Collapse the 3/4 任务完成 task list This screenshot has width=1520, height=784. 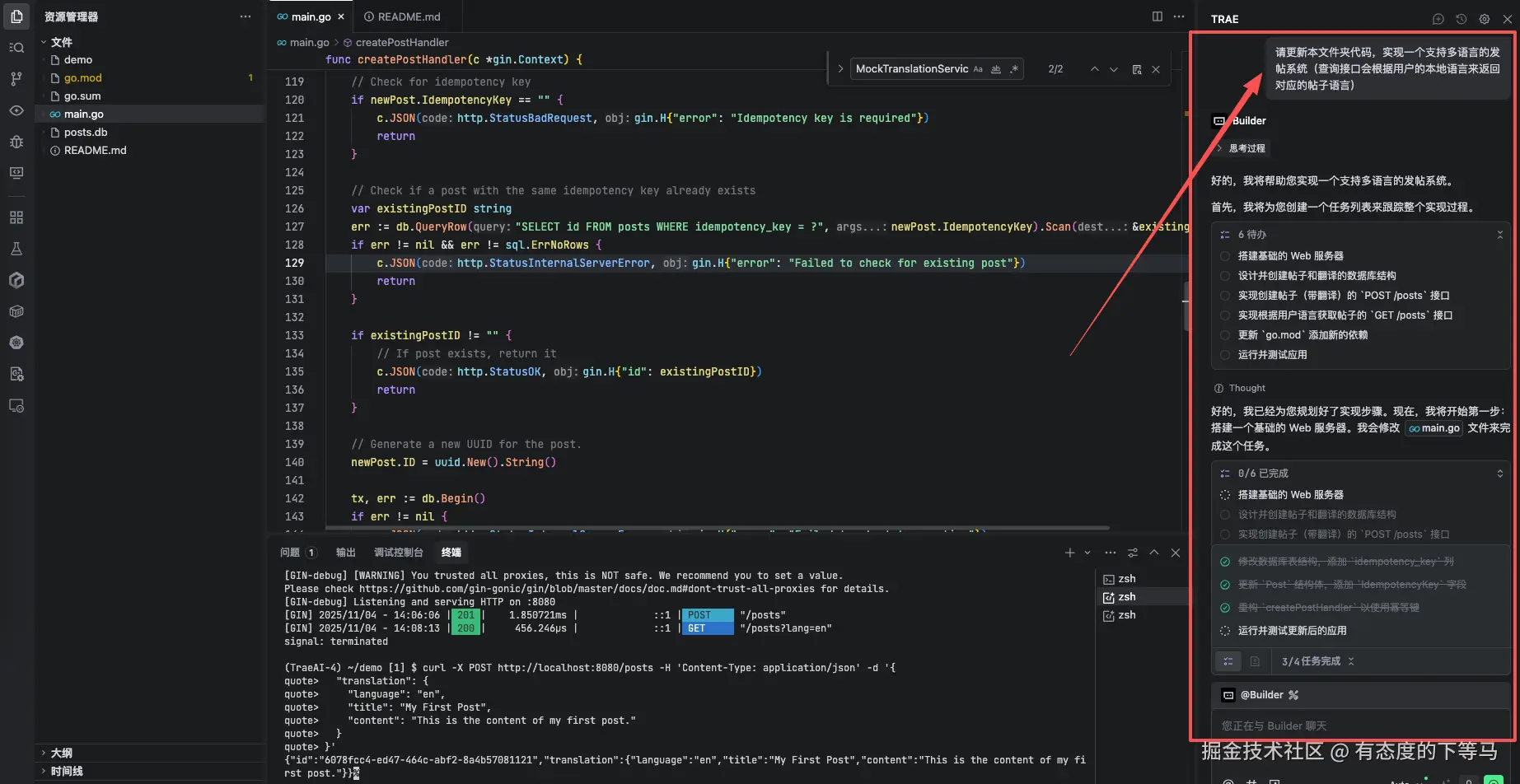1351,661
